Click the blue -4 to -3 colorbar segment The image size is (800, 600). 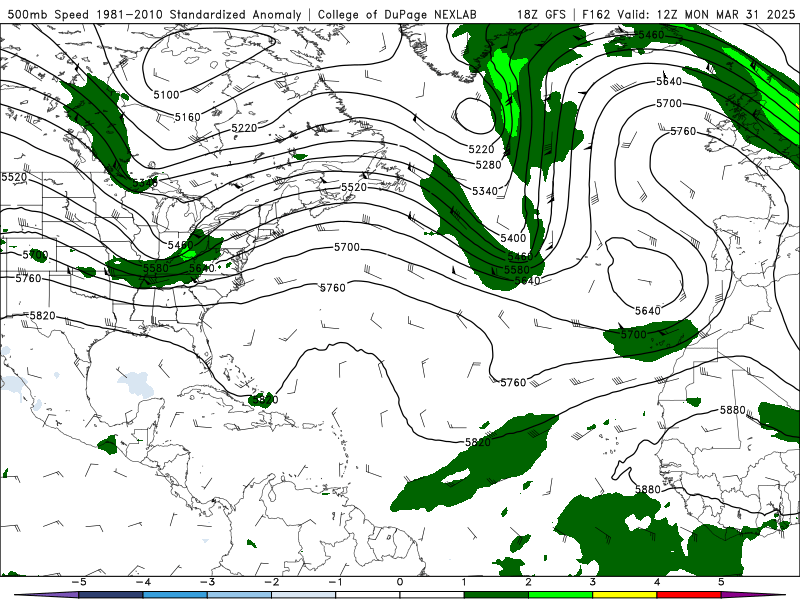[x=175, y=595]
